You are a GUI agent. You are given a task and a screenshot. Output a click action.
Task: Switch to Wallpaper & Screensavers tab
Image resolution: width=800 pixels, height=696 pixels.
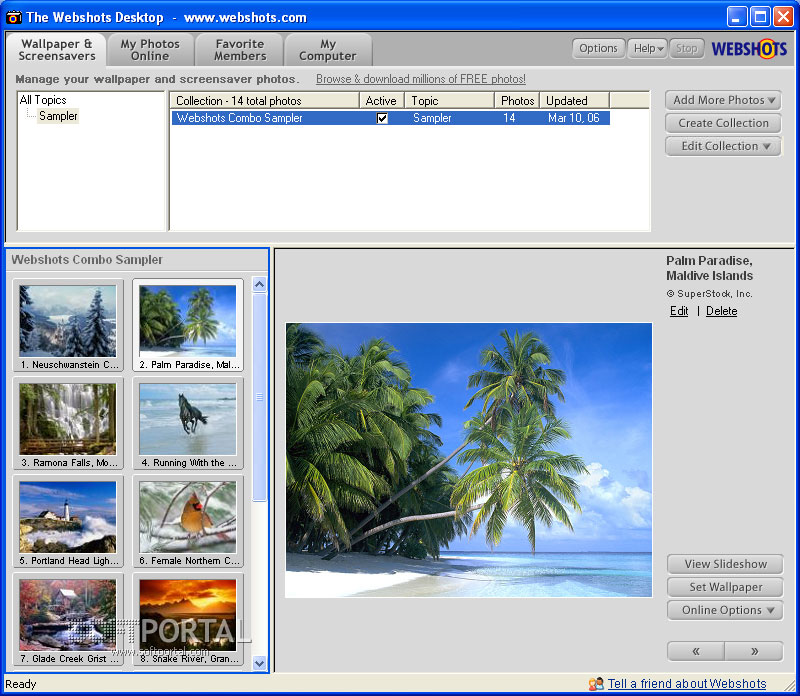tap(57, 50)
